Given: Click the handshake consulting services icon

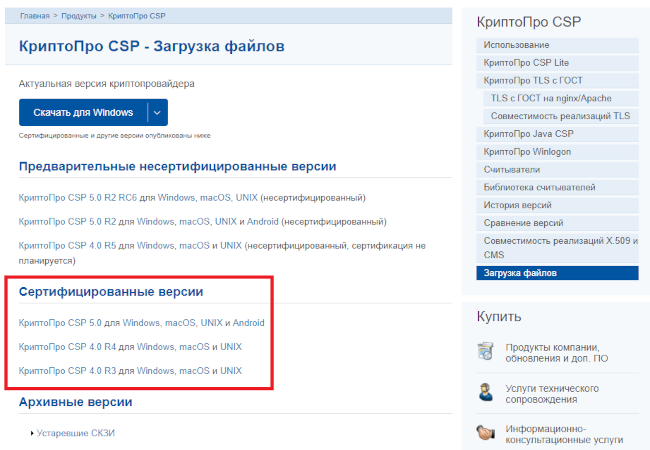Looking at the screenshot, I should coord(485,433).
